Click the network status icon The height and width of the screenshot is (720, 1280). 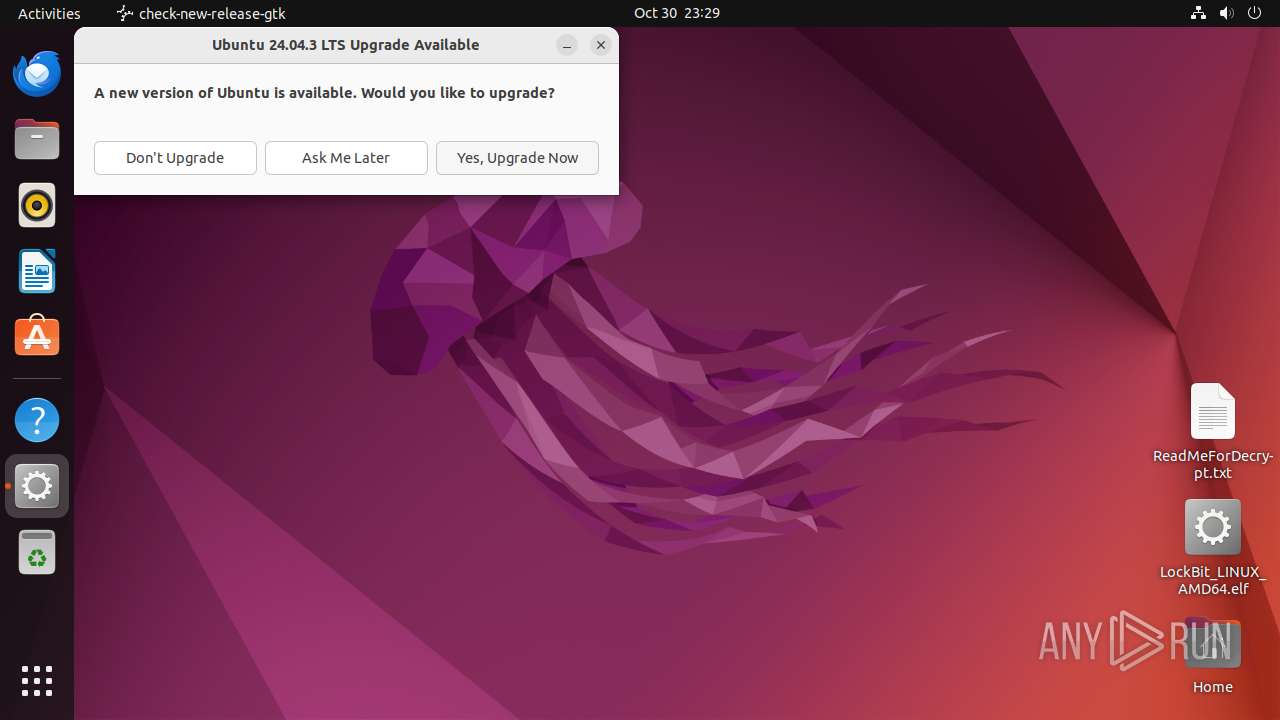(1198, 13)
